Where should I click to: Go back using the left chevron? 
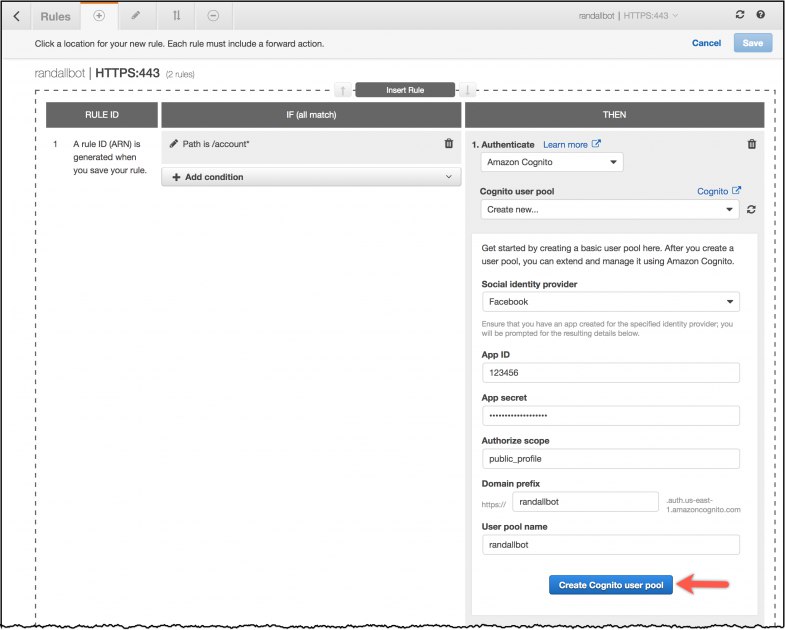[17, 16]
